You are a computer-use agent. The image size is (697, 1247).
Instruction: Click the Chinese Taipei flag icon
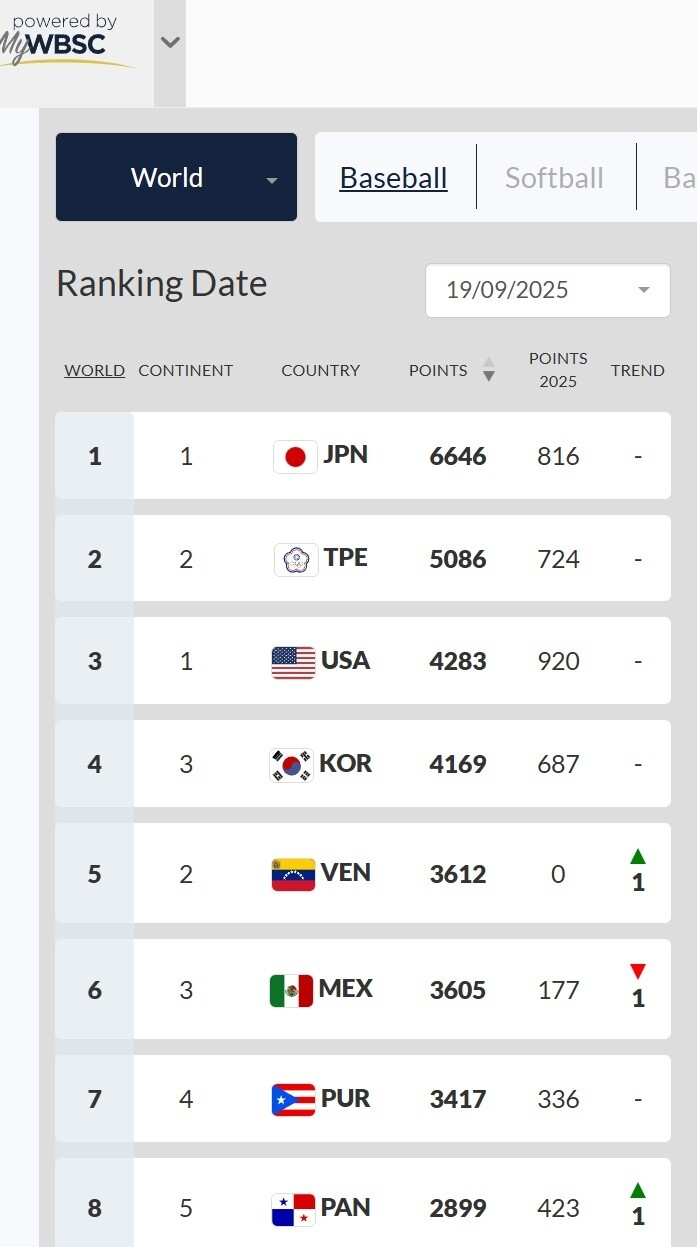295,560
